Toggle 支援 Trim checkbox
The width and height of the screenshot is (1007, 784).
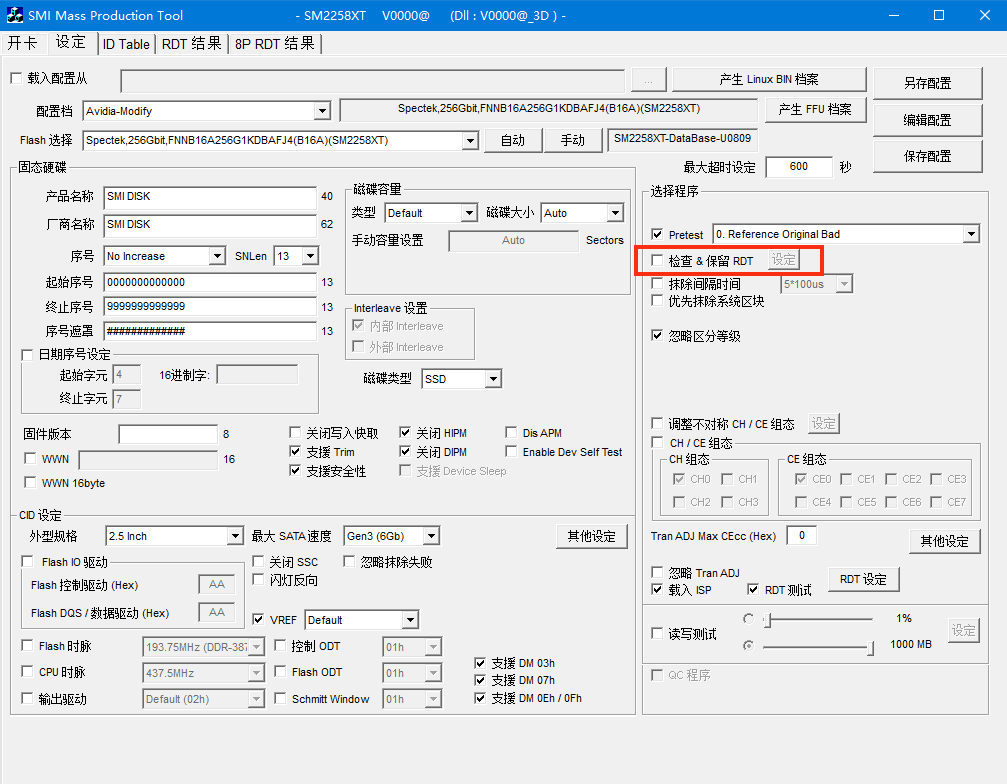tap(295, 452)
